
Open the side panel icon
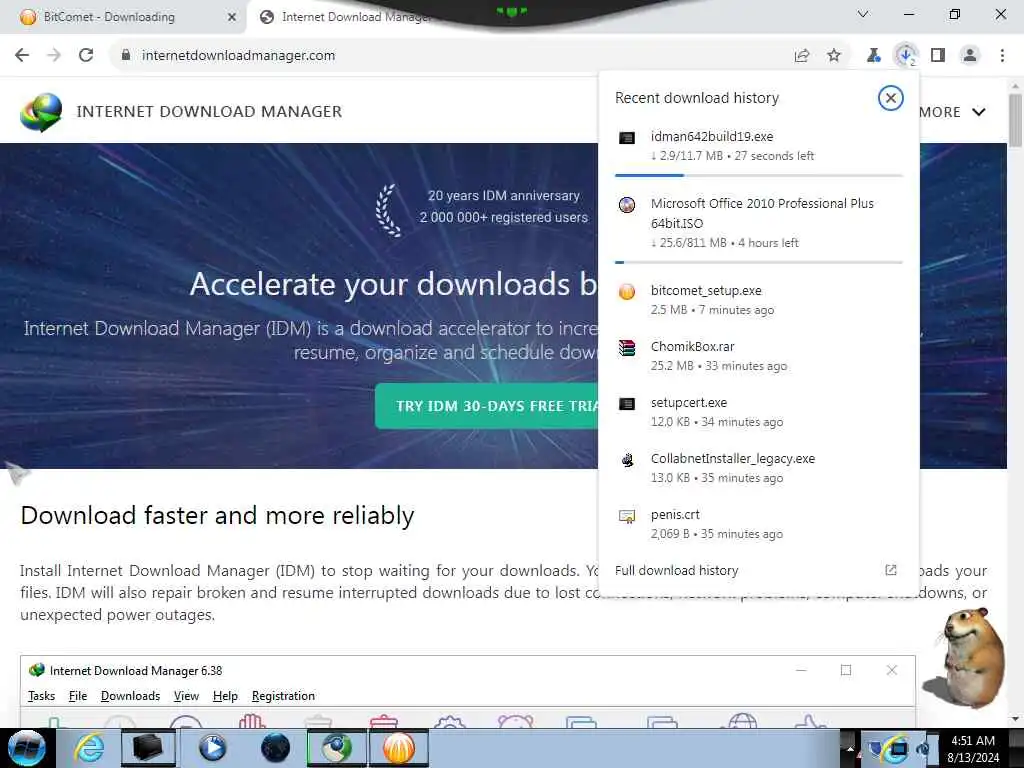coord(938,56)
